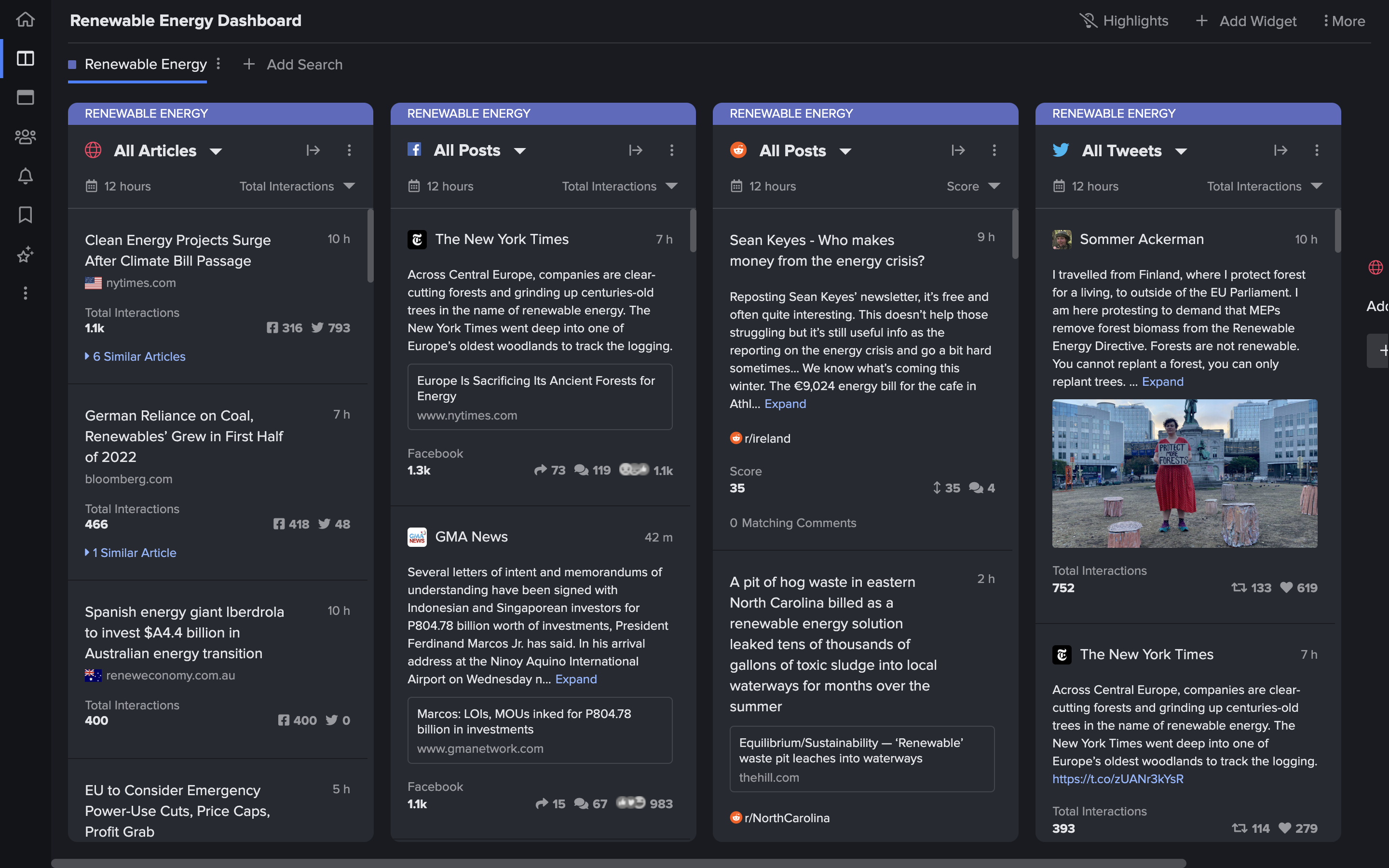
Task: Click Sommer Ackerman's avatar
Action: tap(1062, 239)
